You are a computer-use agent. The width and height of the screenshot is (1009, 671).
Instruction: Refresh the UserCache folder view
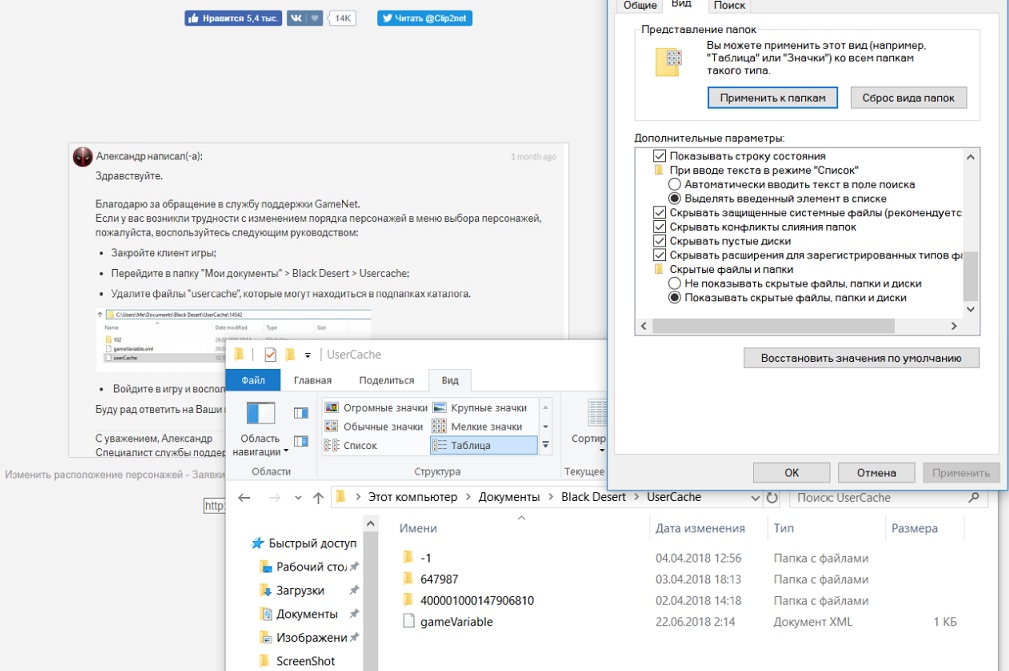[773, 497]
